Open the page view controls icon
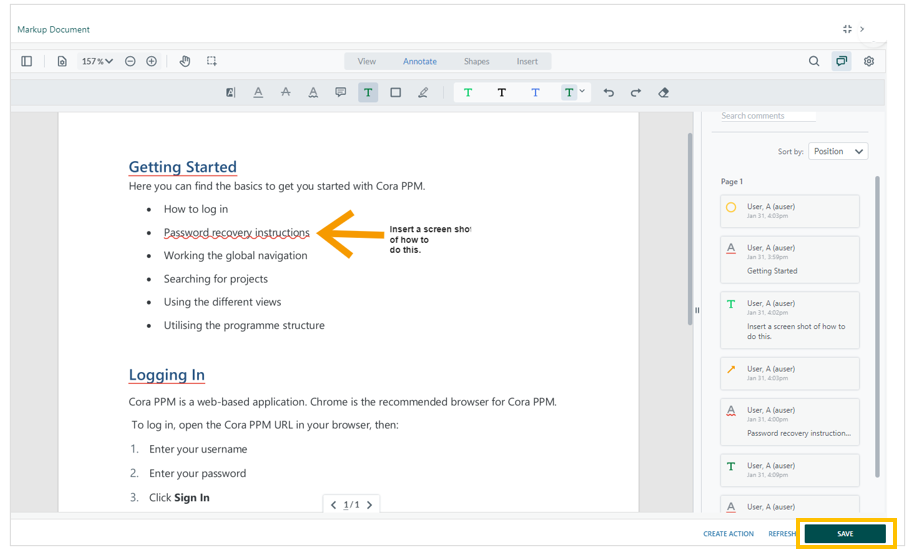This screenshot has width=909, height=554. click(62, 61)
